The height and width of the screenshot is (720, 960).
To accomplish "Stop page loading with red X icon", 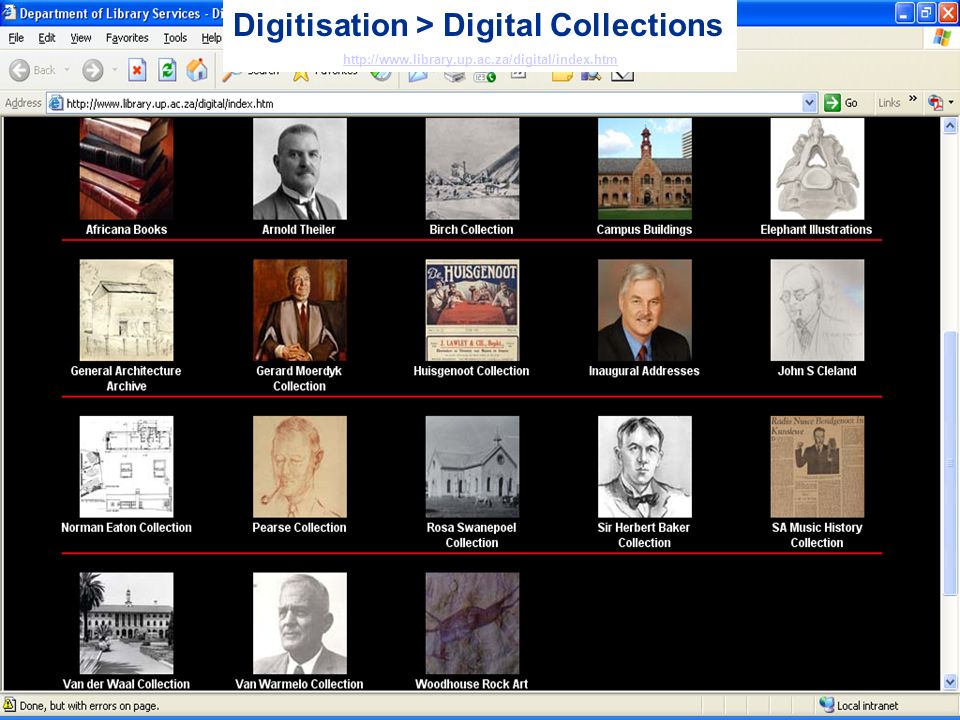I will tap(137, 70).
